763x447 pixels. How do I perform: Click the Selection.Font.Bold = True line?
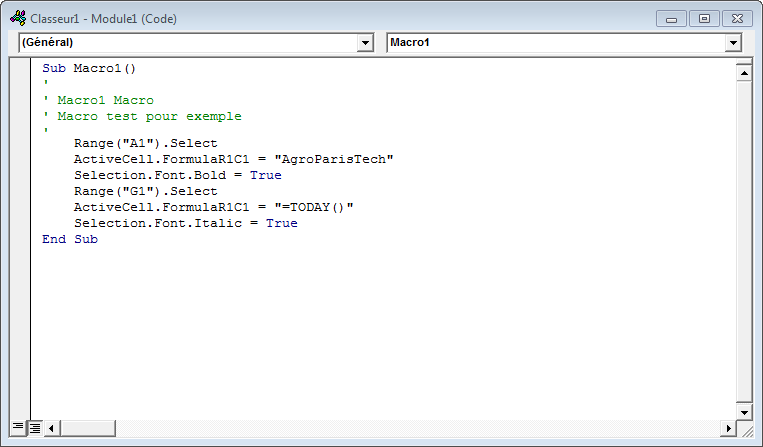click(178, 175)
